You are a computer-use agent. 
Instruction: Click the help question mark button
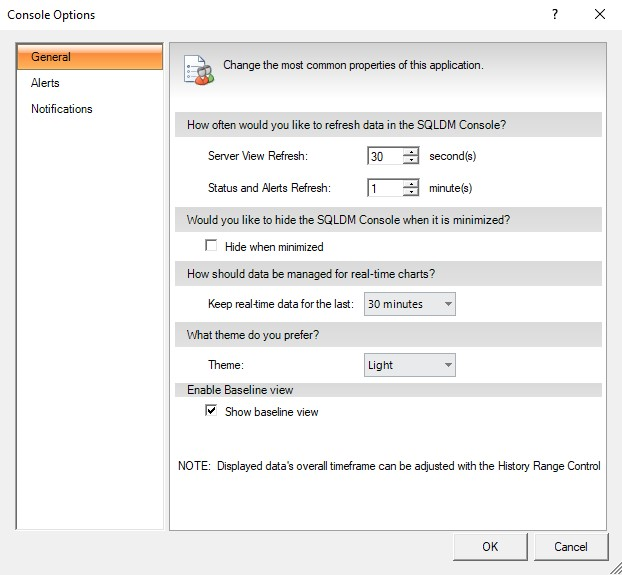click(x=555, y=14)
